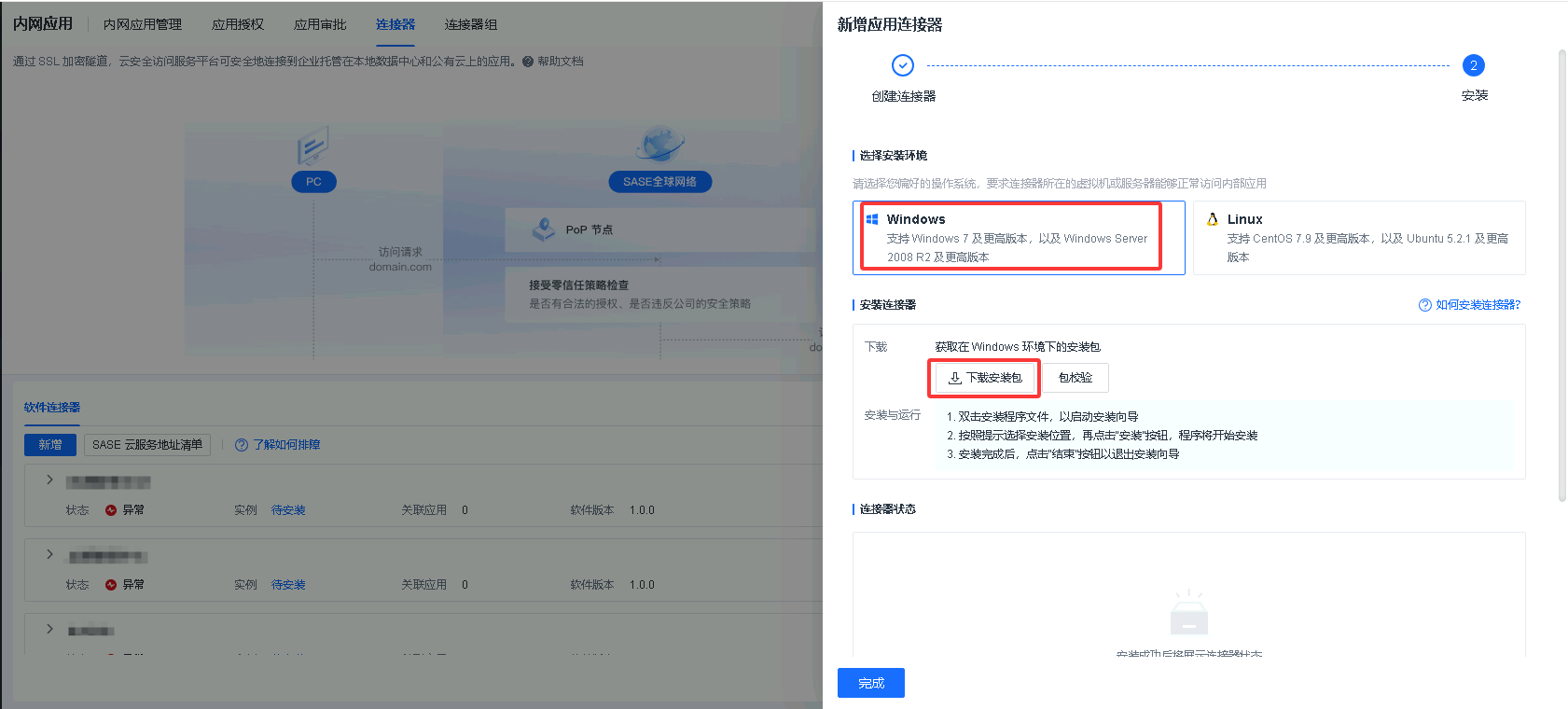Click the PC computer icon in the diagram

point(312,146)
